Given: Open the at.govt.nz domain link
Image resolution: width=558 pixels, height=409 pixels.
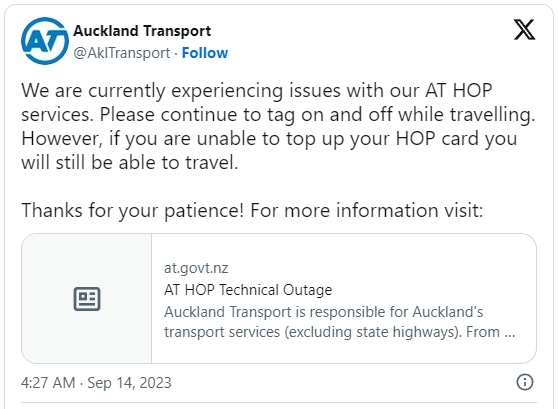Looking at the screenshot, I should [x=196, y=268].
